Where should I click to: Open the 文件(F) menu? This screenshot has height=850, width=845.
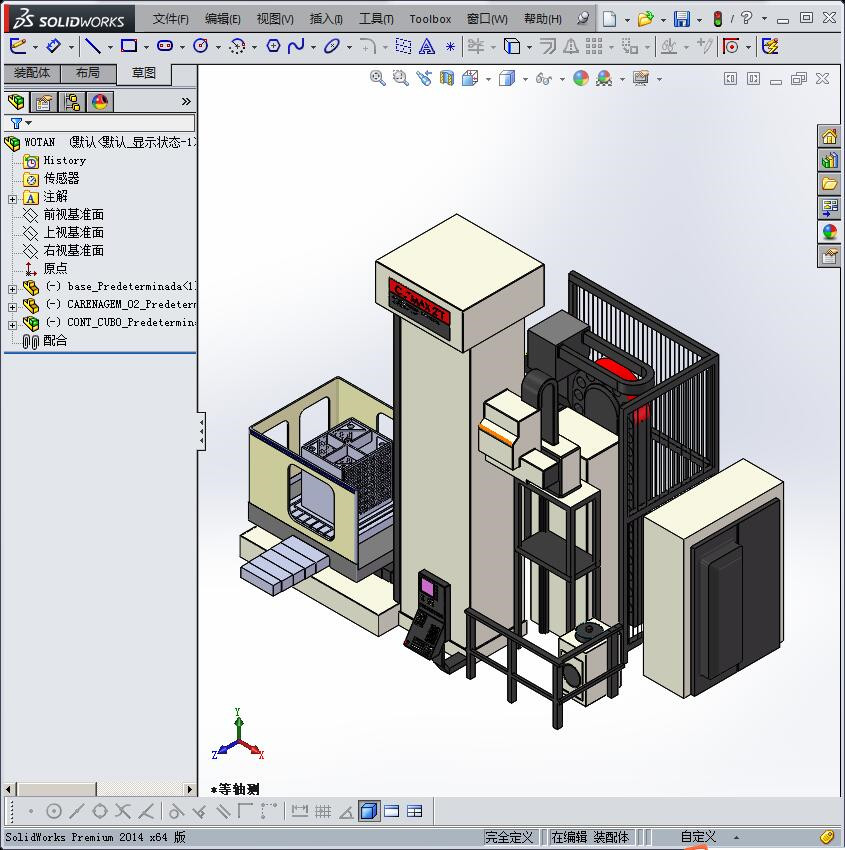click(x=170, y=19)
